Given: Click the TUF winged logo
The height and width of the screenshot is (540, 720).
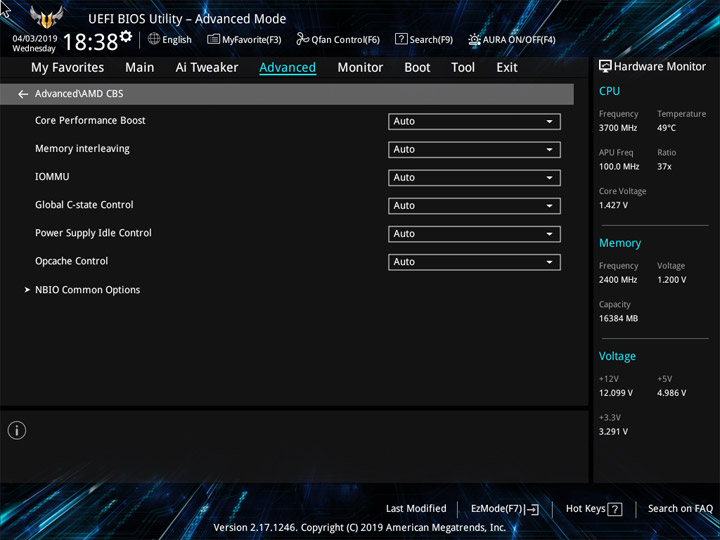Looking at the screenshot, I should click(46, 17).
